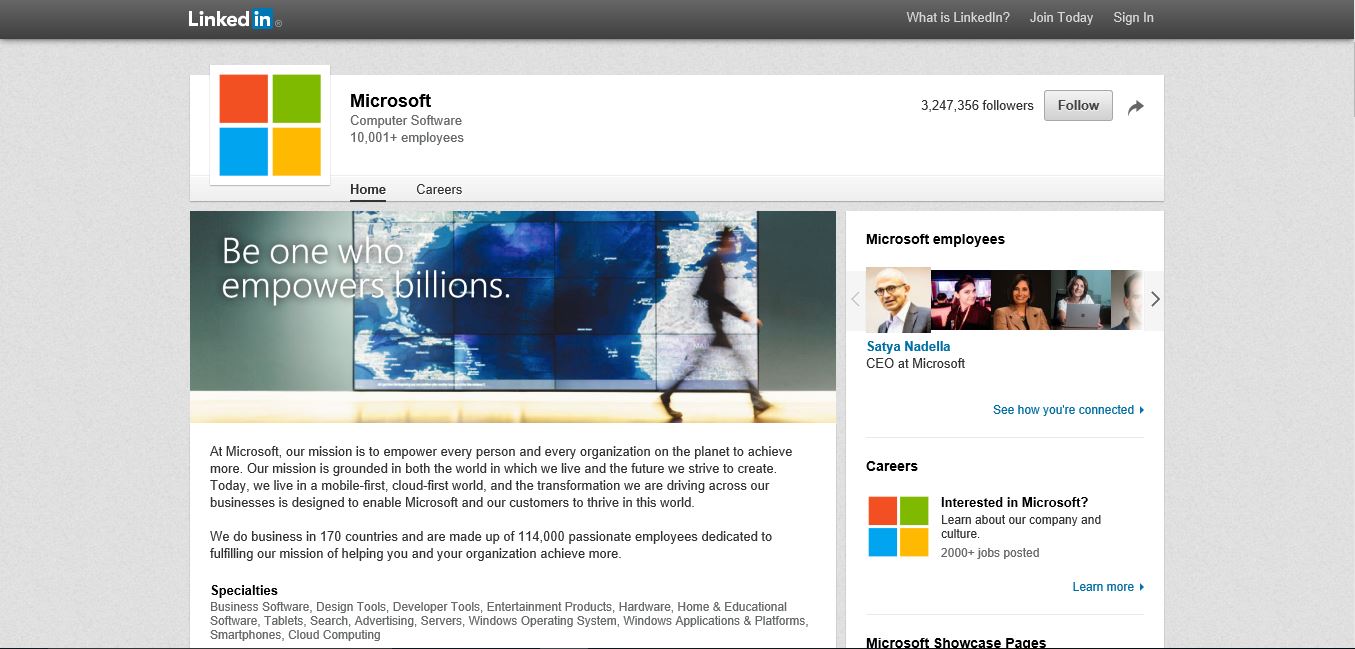Click the 10,001+ employees text
Screen dimensions: 1355x649
pyautogui.click(x=407, y=137)
